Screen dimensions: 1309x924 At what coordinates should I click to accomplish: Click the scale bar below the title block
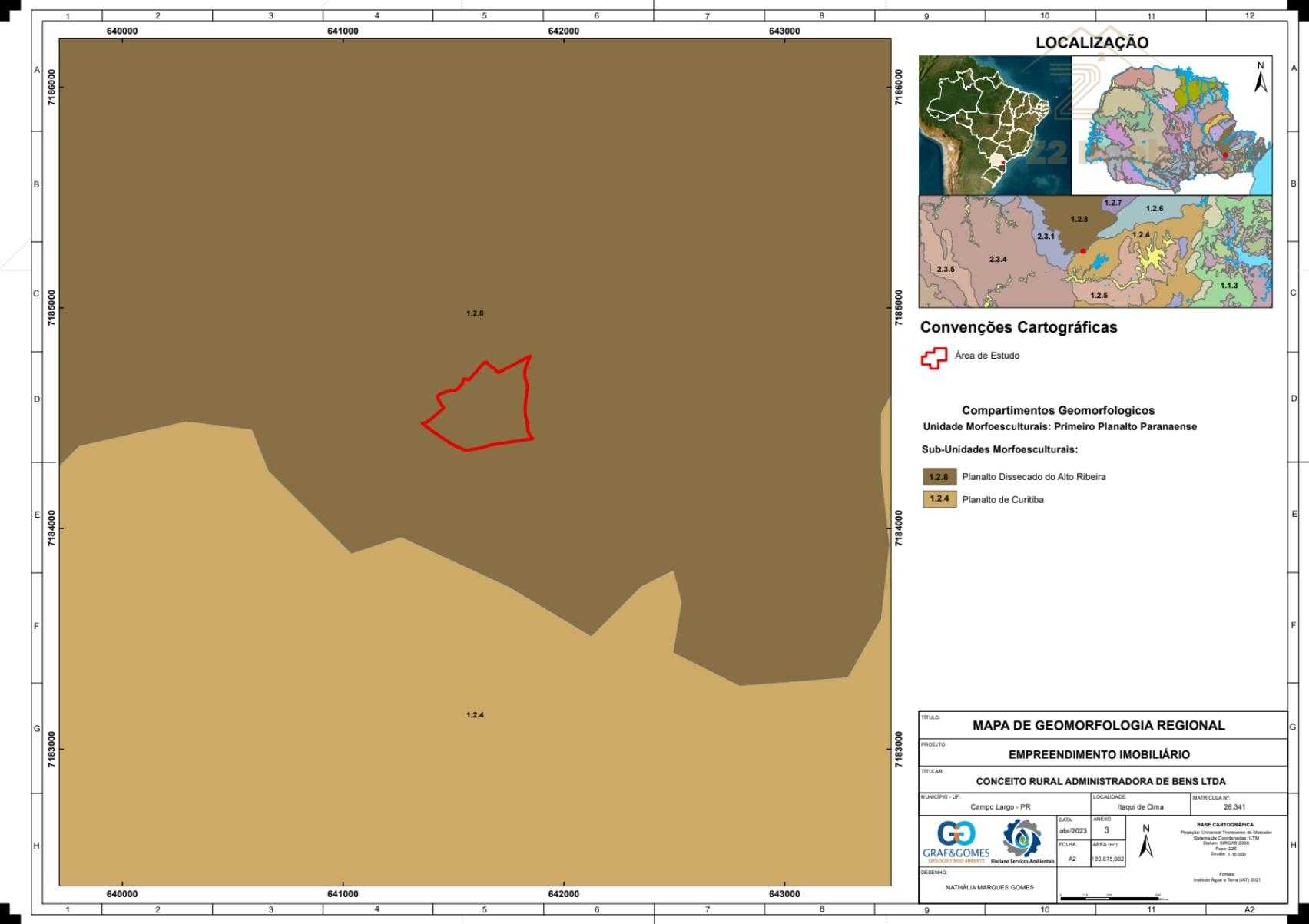pyautogui.click(x=1110, y=897)
